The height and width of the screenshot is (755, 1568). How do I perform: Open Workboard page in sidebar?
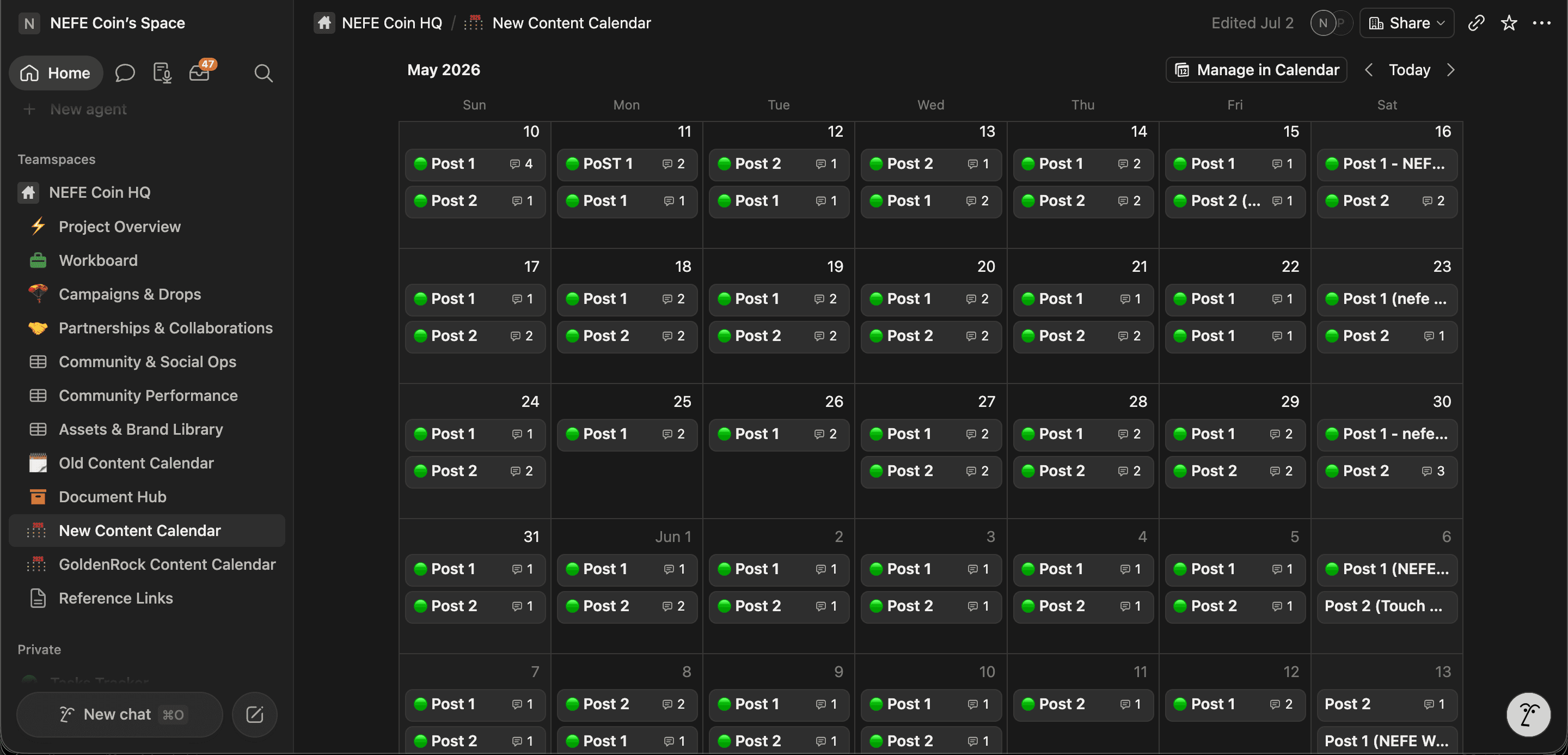click(98, 260)
